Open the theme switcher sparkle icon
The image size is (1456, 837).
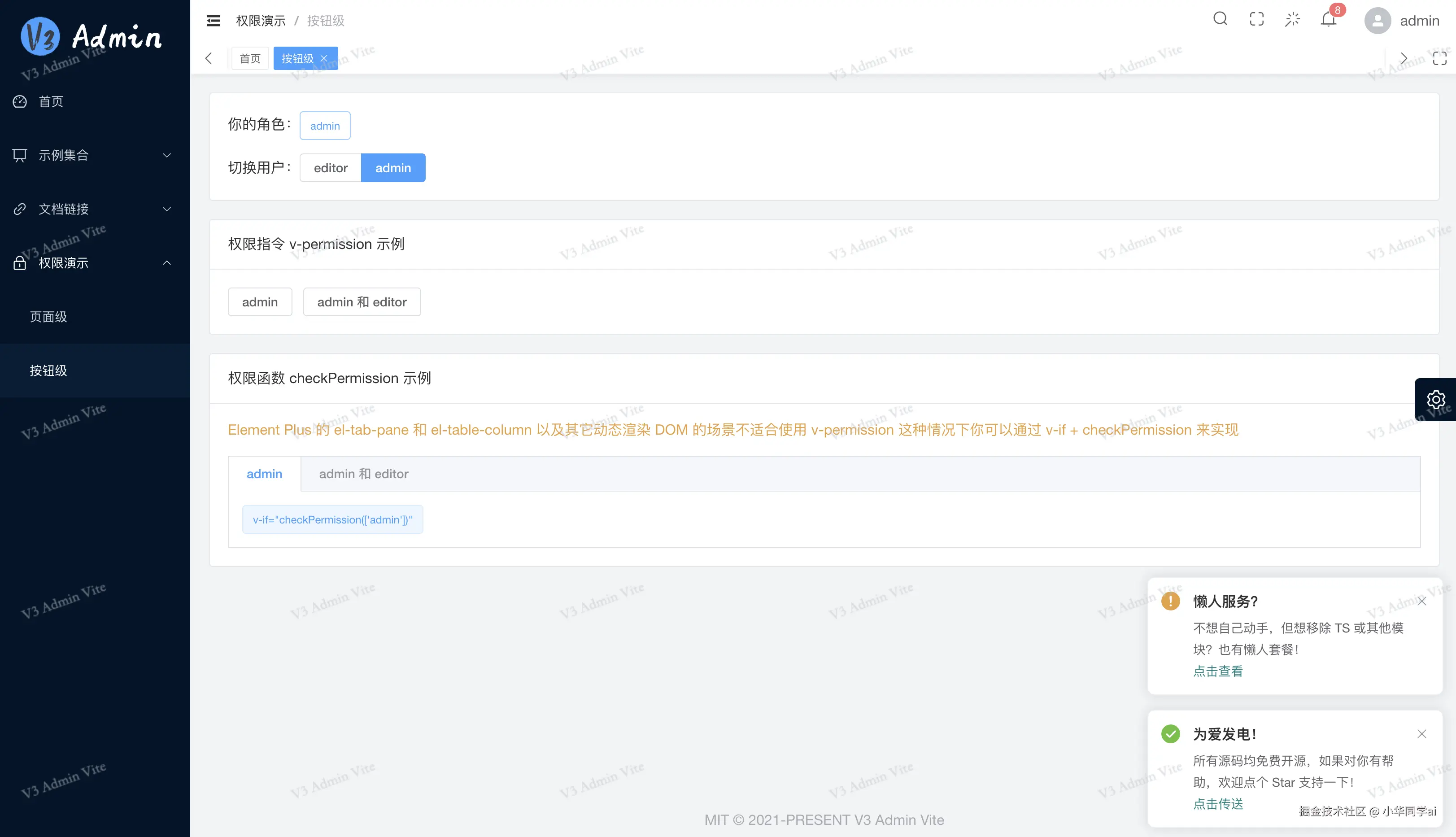pos(1292,20)
